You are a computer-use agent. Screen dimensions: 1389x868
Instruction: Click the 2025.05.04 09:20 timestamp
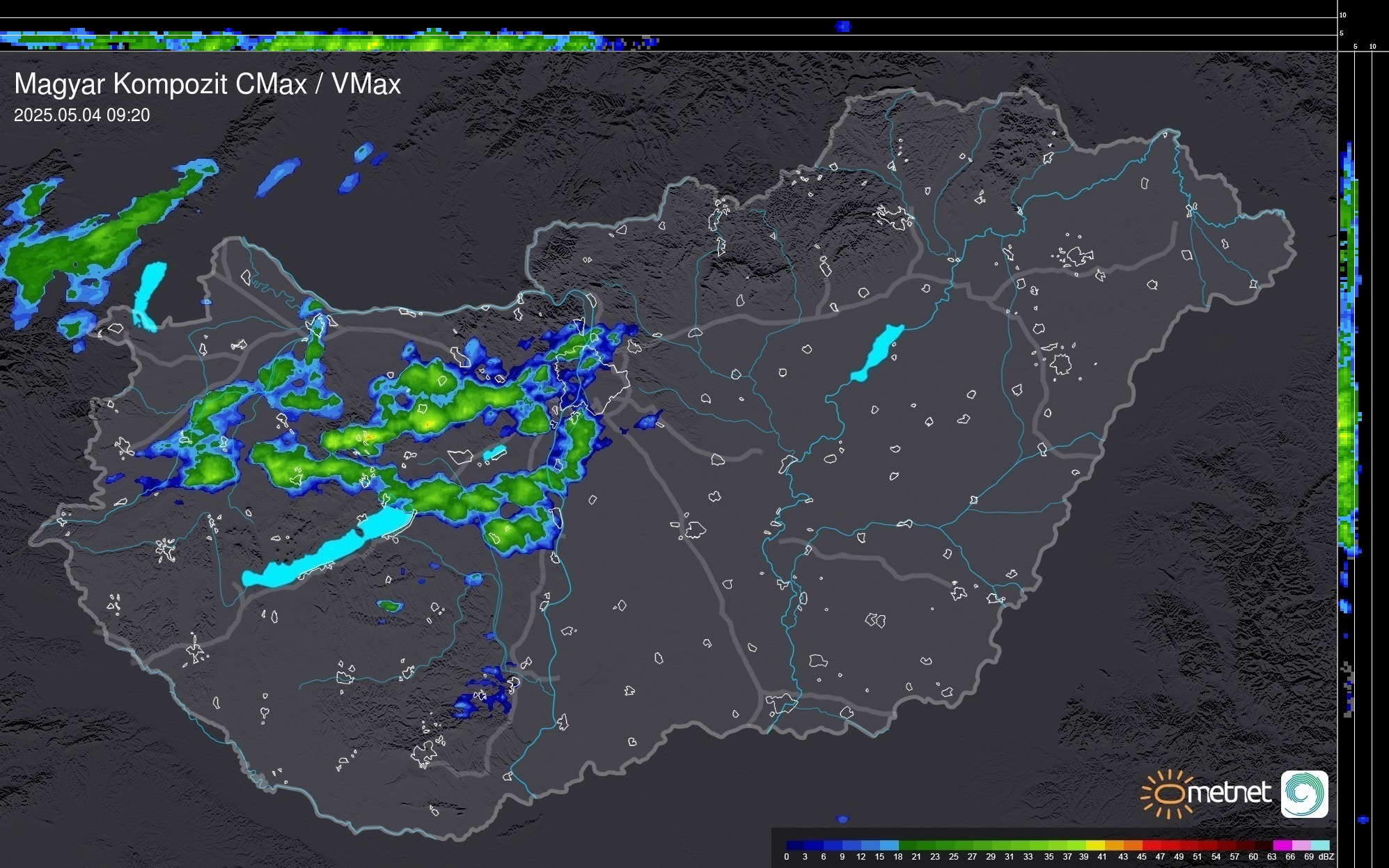tap(81, 116)
